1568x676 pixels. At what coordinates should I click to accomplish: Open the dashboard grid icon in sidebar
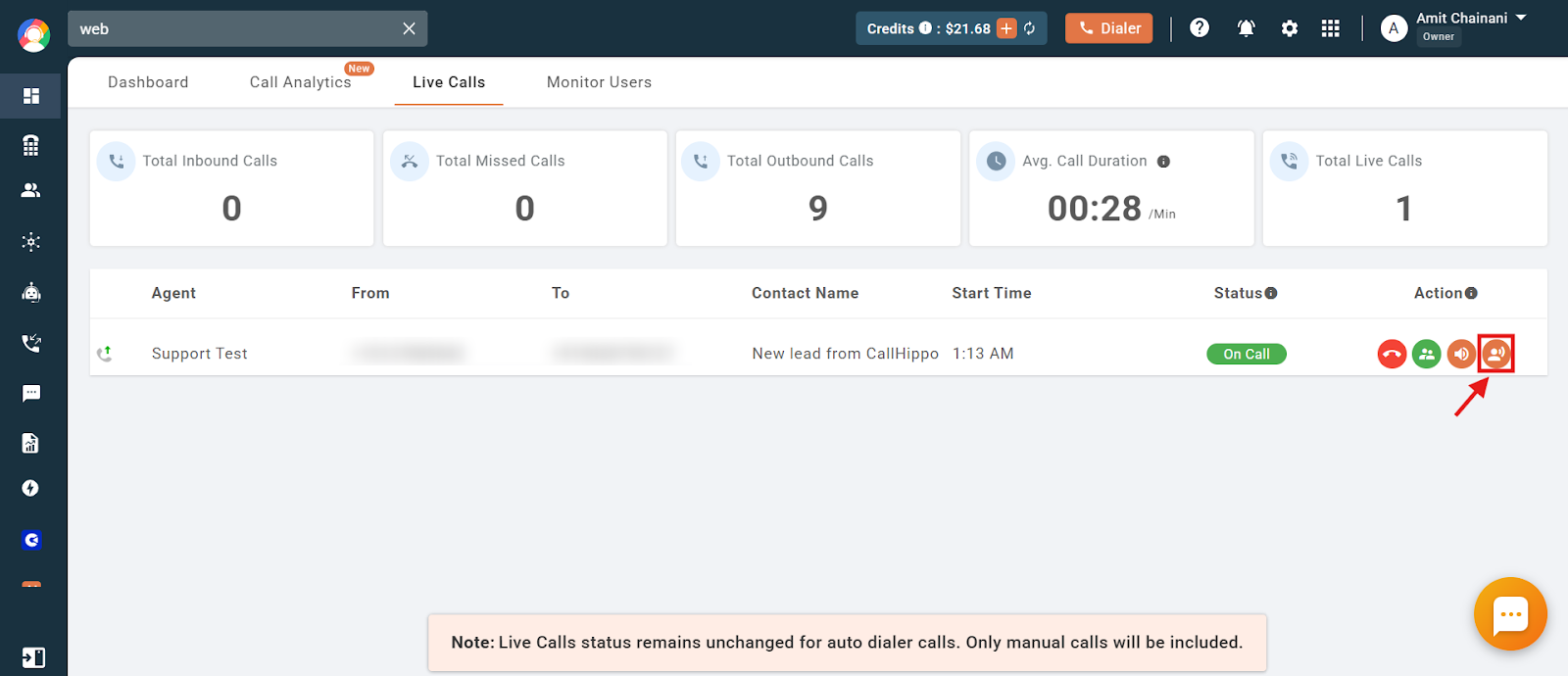coord(31,96)
